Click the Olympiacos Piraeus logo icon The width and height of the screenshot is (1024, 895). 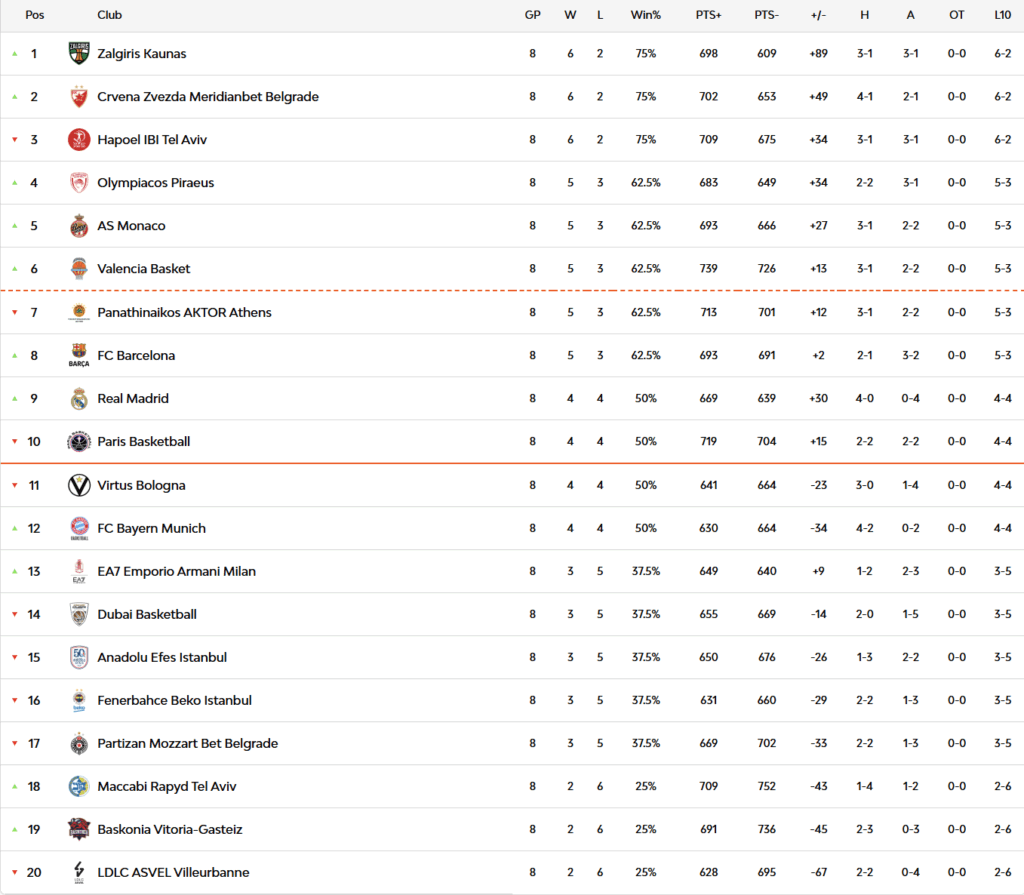[79, 183]
